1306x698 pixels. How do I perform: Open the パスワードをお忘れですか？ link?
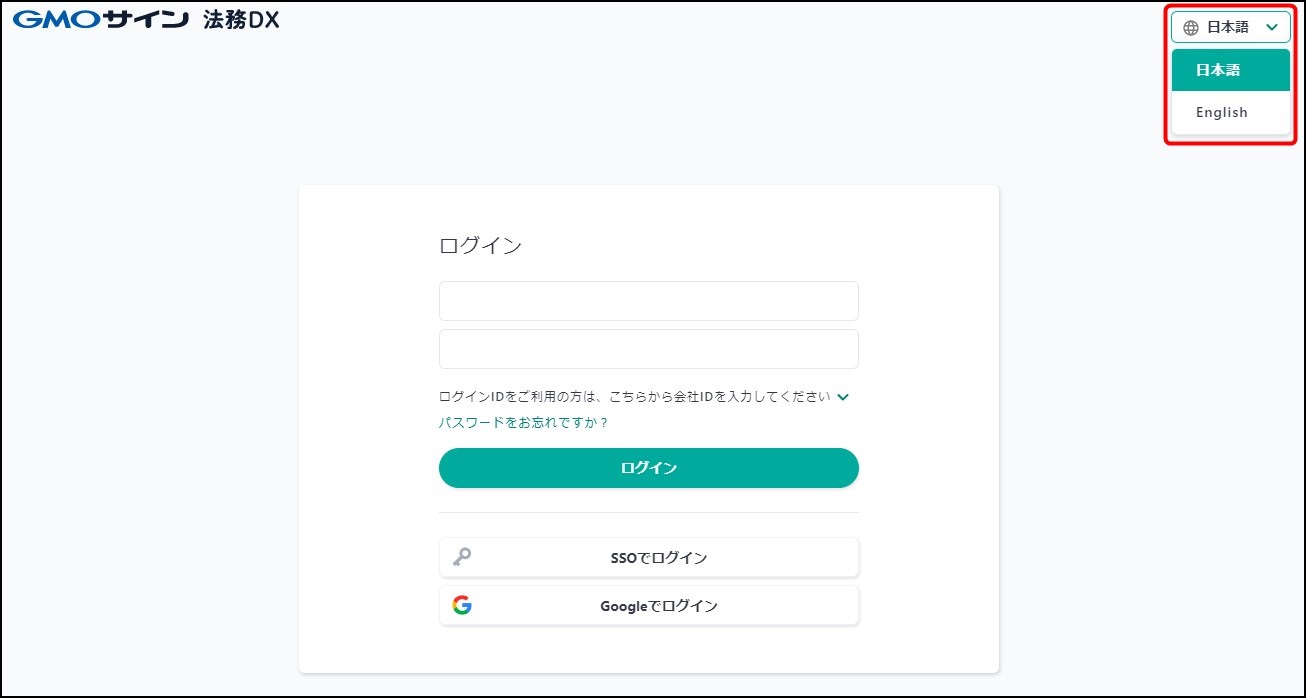pos(523,423)
